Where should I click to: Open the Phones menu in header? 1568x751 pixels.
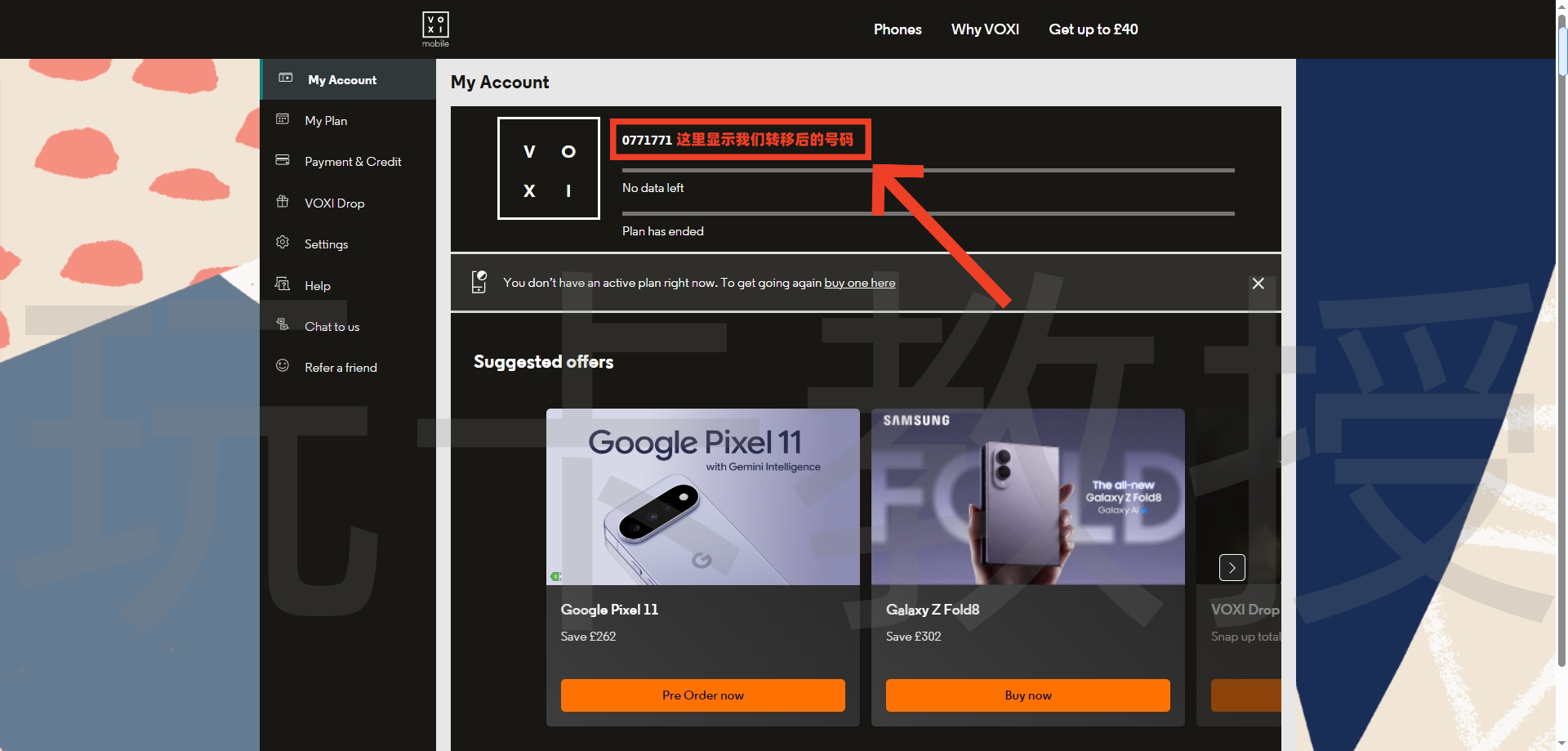pyautogui.click(x=898, y=29)
